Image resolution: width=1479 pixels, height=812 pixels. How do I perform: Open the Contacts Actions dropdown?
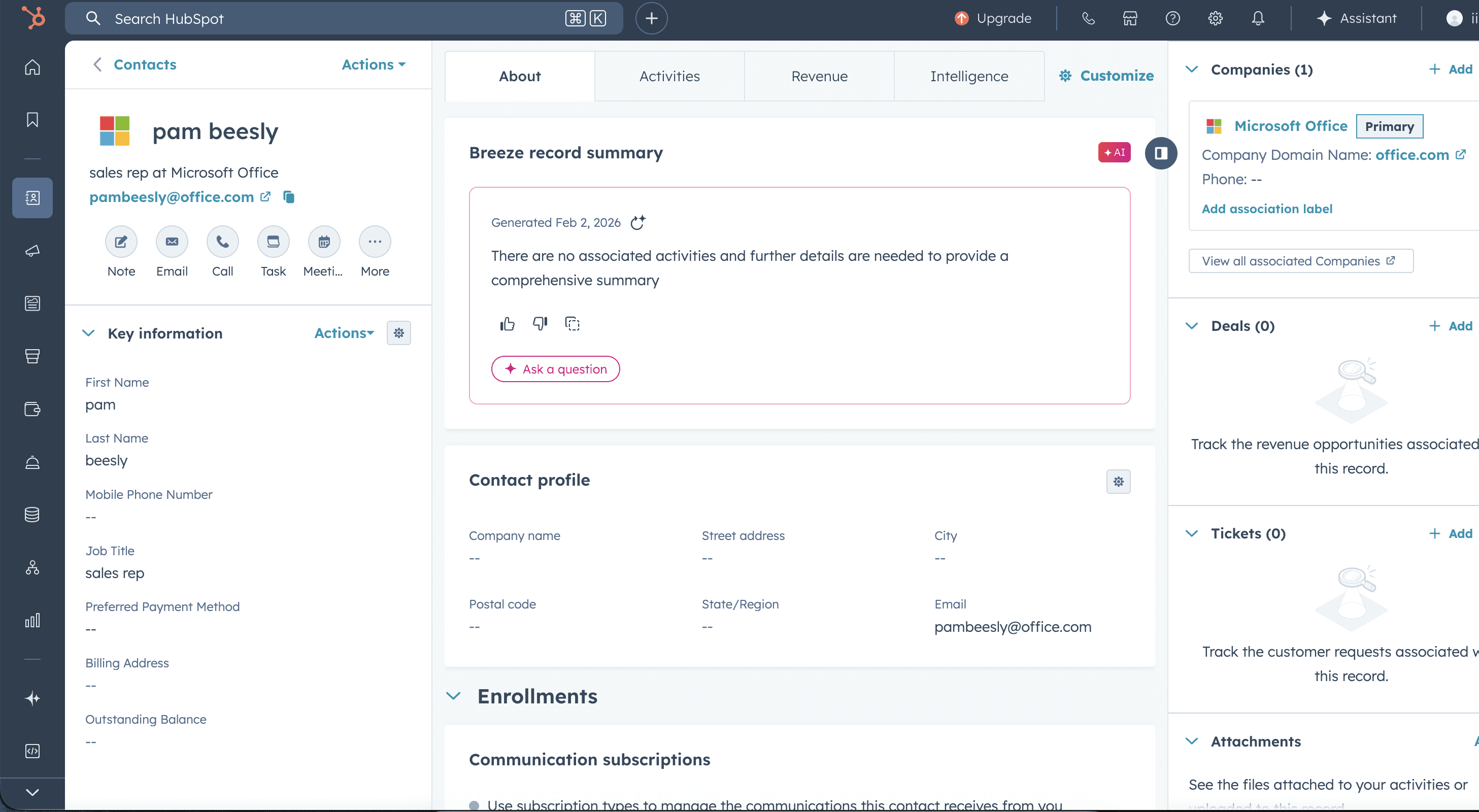(373, 64)
